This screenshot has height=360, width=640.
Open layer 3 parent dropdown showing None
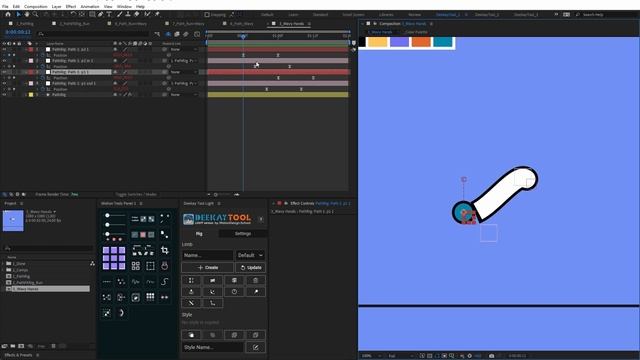[x=184, y=72]
